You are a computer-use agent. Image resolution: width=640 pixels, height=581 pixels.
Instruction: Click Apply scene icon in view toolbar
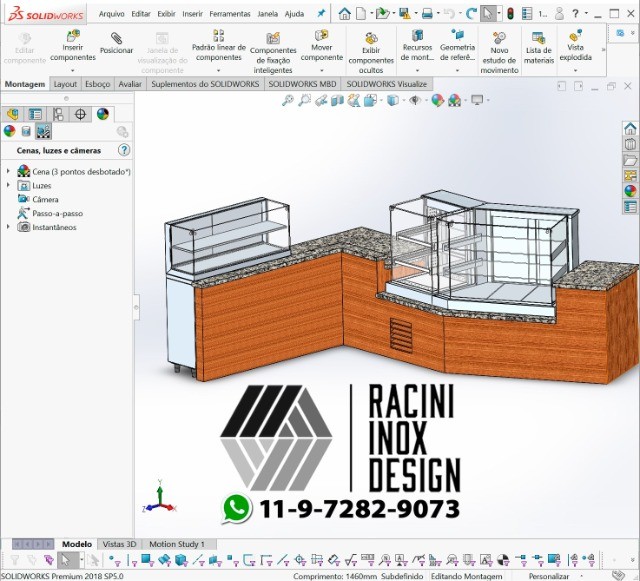[x=454, y=100]
